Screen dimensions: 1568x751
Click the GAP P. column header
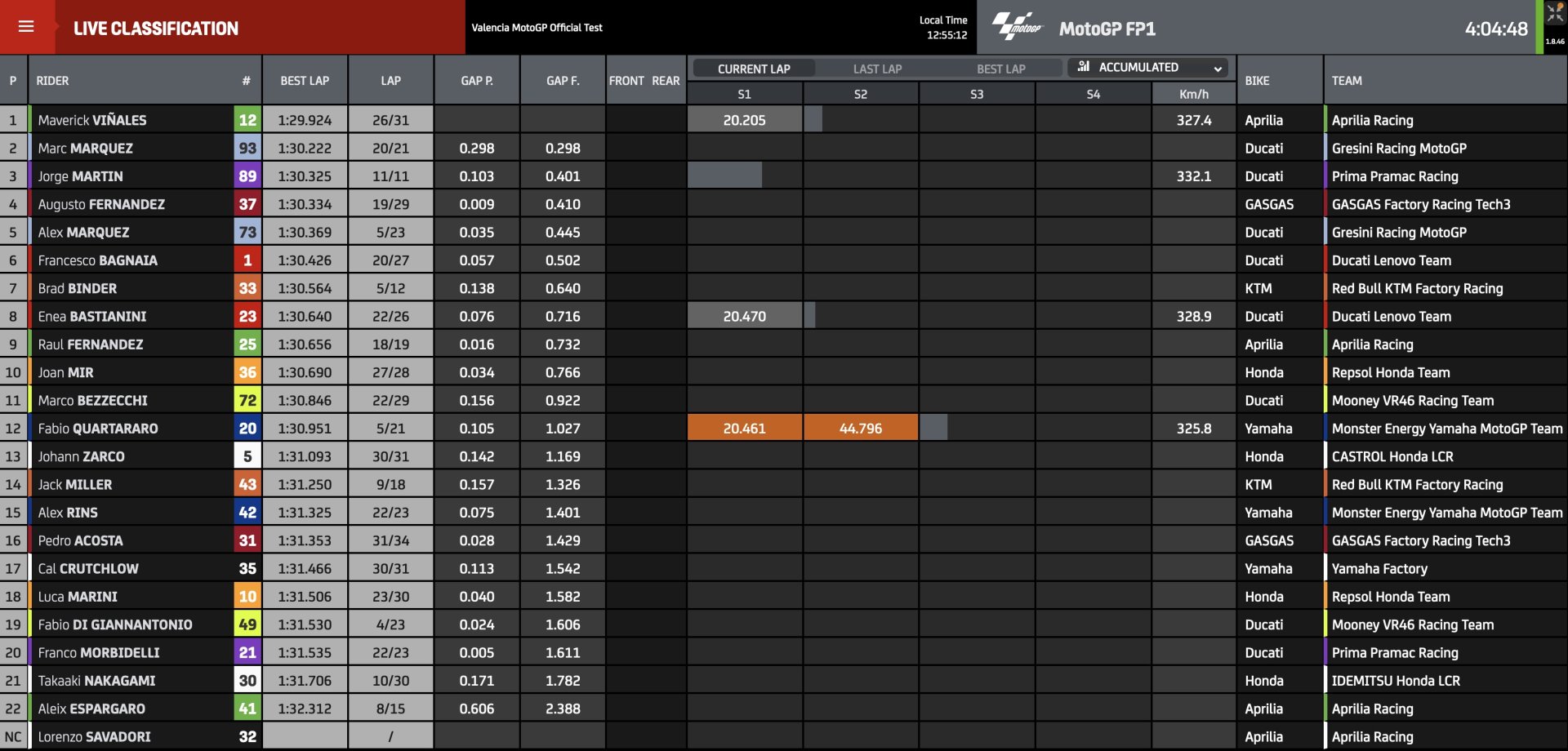point(477,81)
